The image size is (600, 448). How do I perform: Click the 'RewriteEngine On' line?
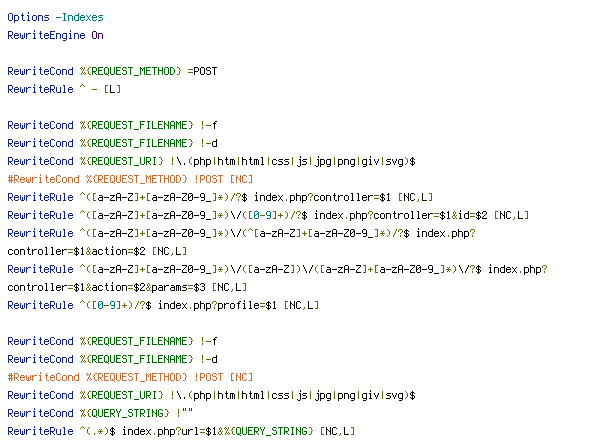[x=55, y=35]
